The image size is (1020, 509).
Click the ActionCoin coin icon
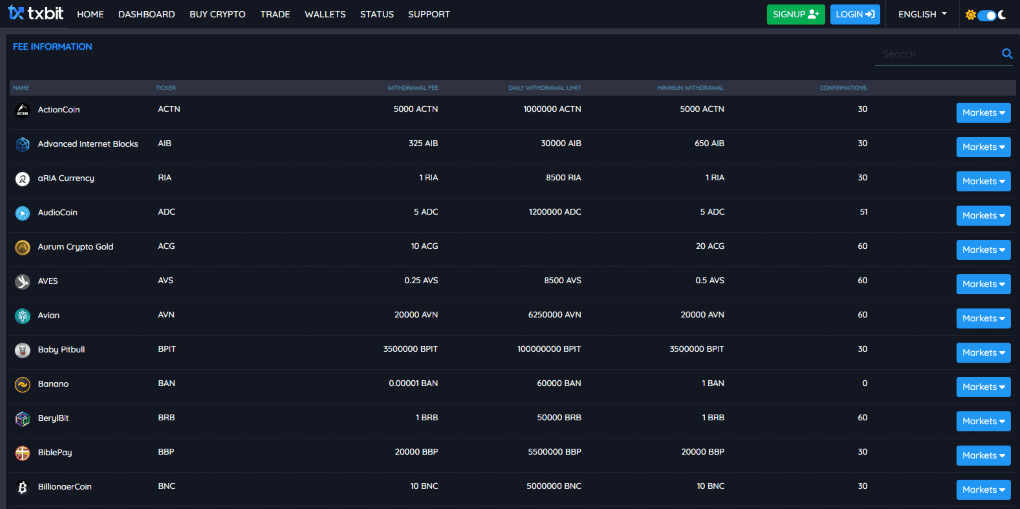point(22,111)
